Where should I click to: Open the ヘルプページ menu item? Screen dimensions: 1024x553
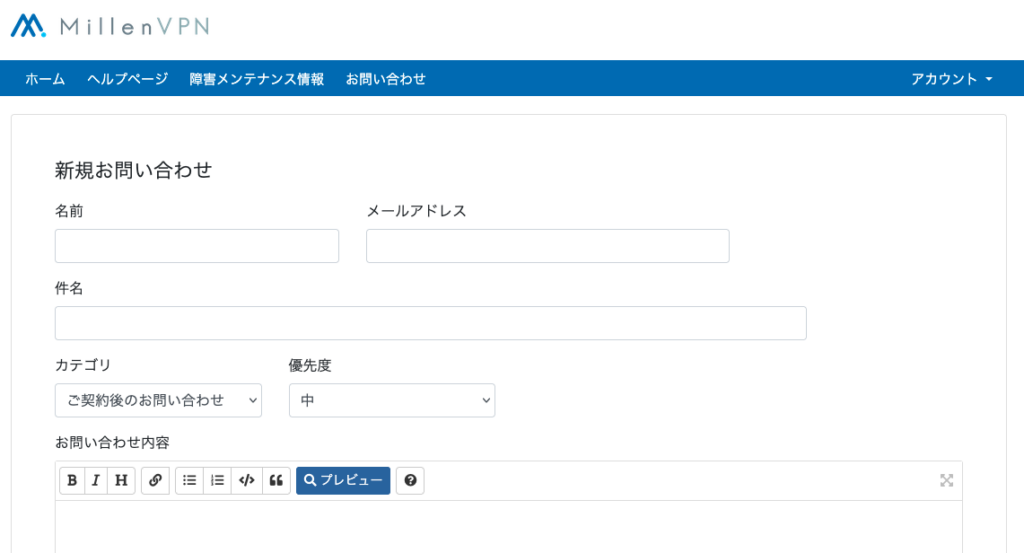(127, 79)
